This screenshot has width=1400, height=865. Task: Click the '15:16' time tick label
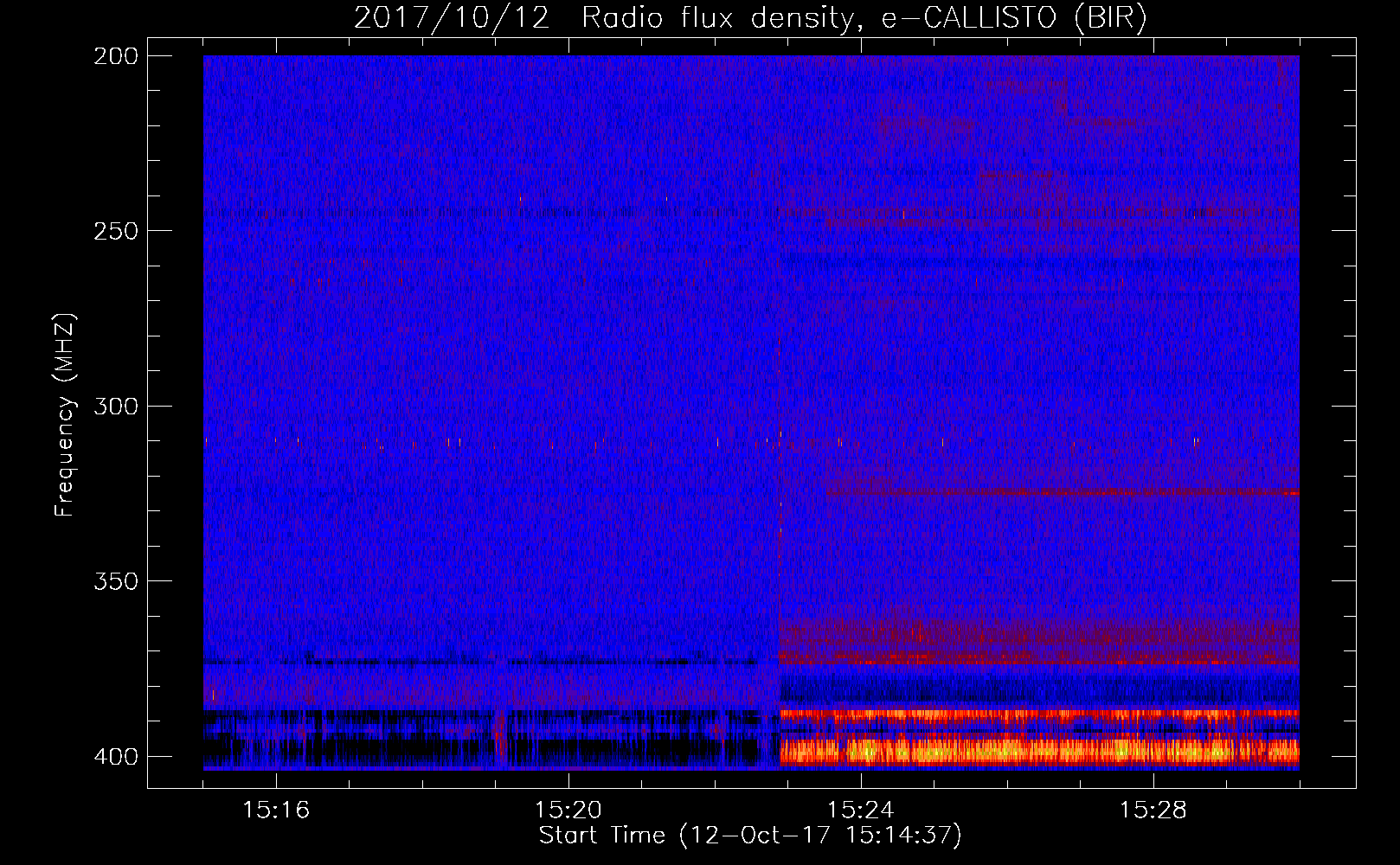click(x=276, y=811)
